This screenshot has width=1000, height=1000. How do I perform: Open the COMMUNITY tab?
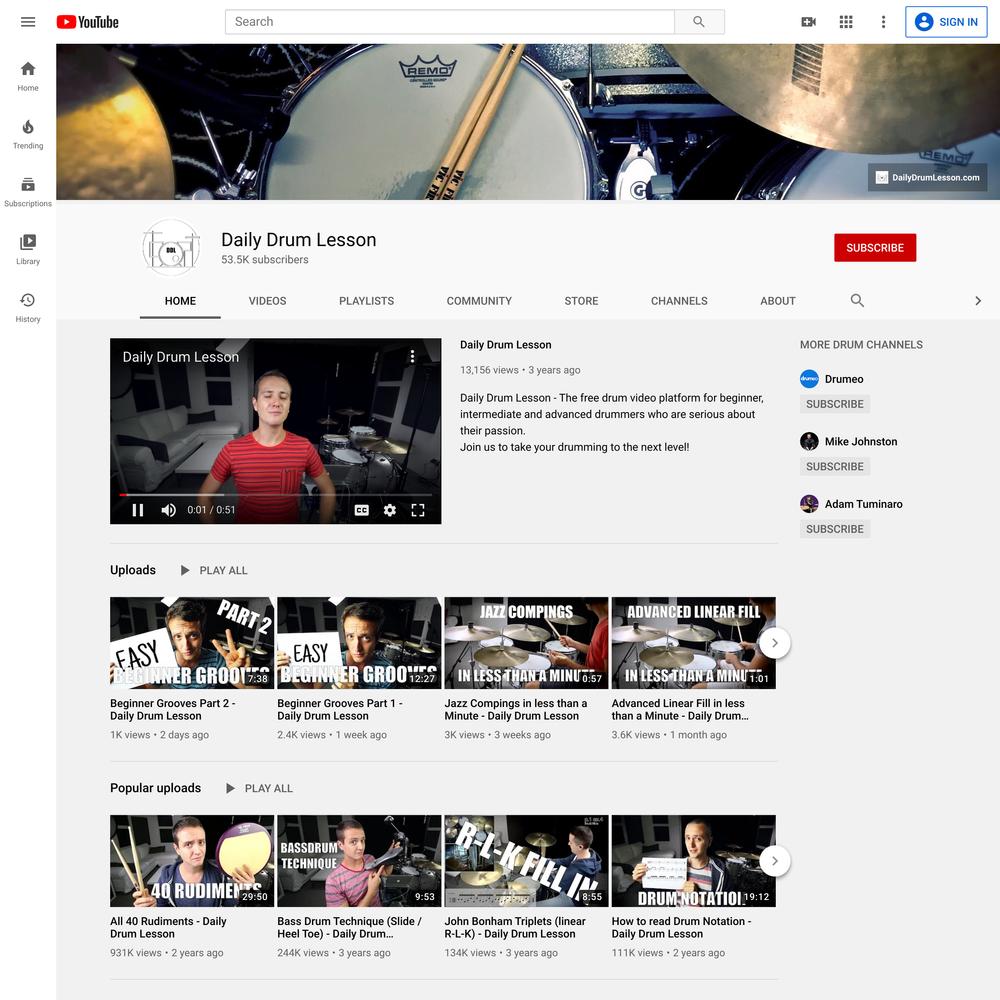[x=479, y=301]
